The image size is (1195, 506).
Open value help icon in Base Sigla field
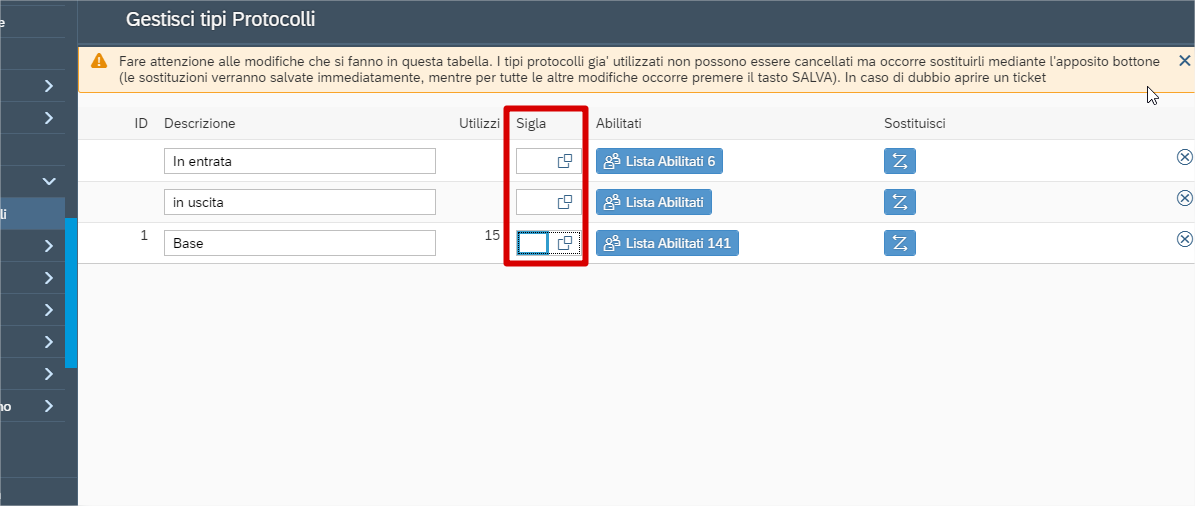pyautogui.click(x=565, y=243)
